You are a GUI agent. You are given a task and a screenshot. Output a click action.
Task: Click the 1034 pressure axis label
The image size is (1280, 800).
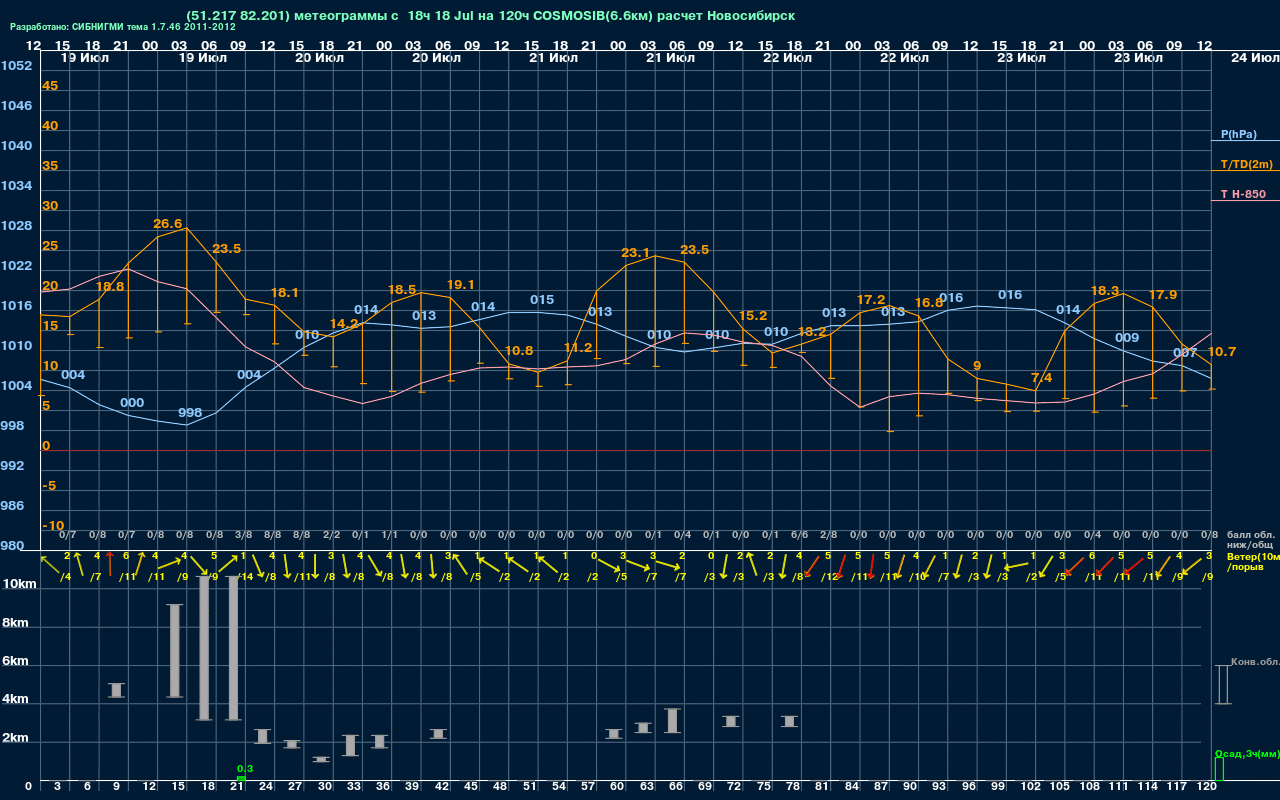point(16,186)
